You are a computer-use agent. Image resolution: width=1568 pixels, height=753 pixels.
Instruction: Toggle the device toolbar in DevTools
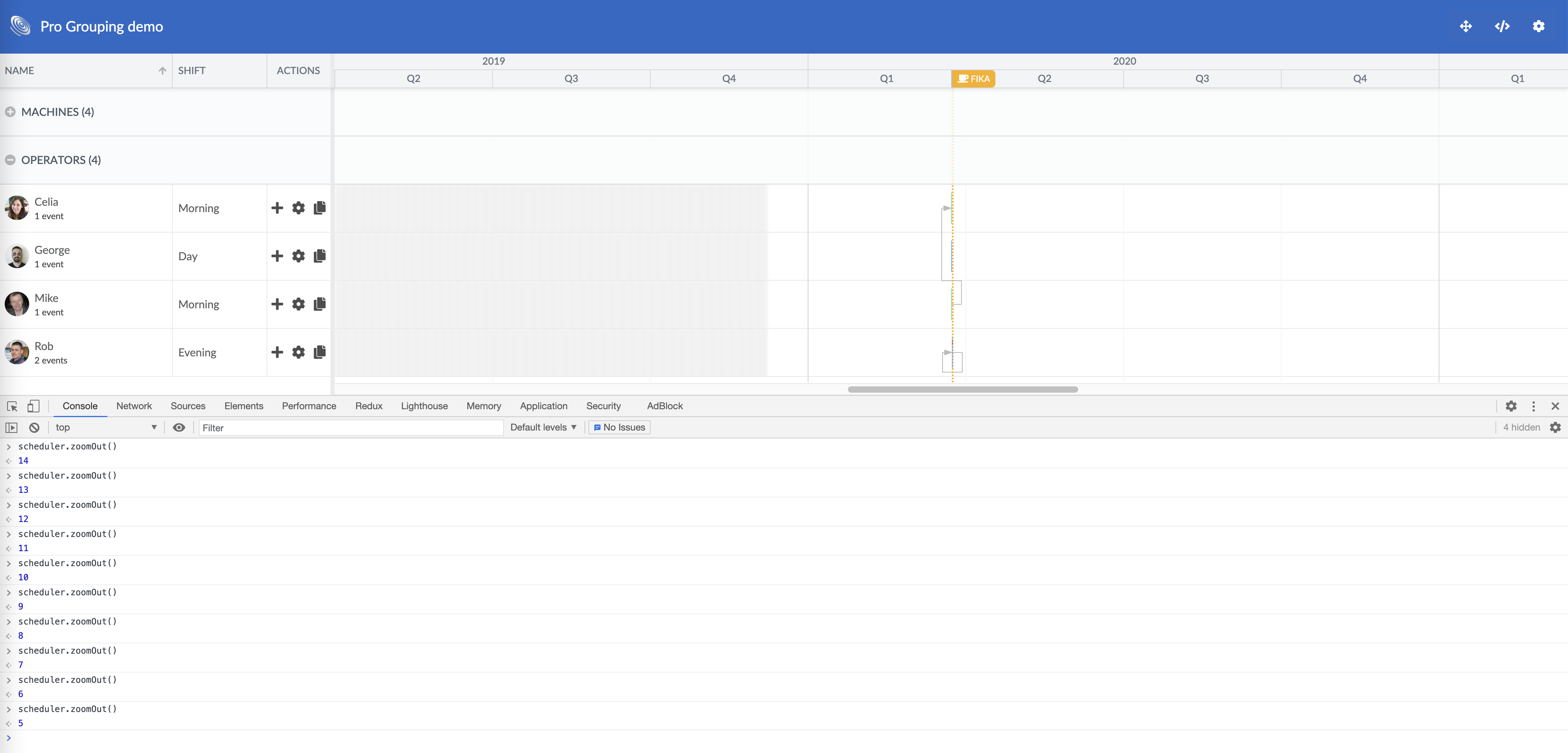(x=34, y=406)
